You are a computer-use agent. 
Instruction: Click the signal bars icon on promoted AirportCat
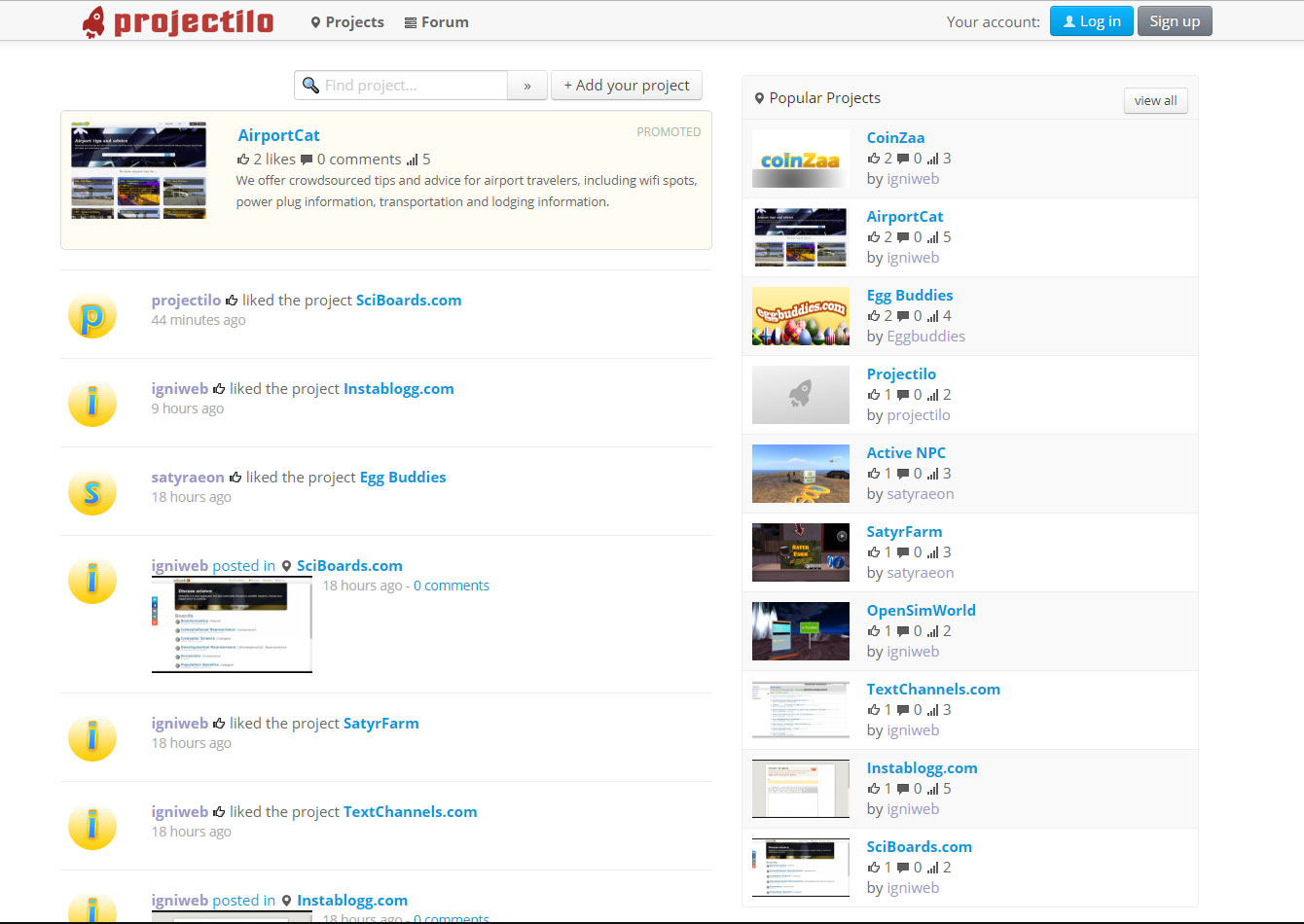tap(412, 160)
